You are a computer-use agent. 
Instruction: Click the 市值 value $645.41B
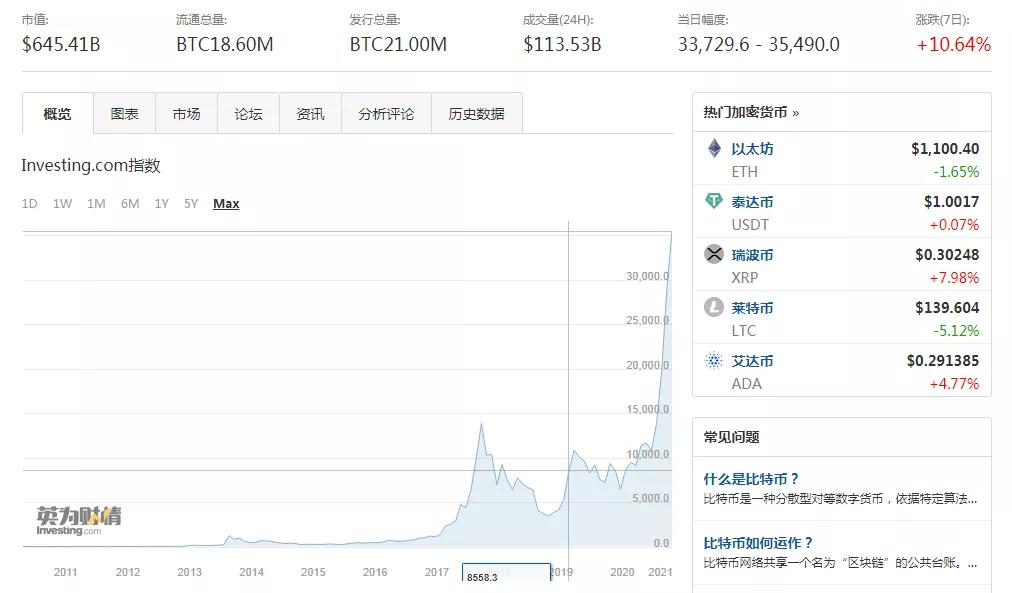pyautogui.click(x=61, y=45)
